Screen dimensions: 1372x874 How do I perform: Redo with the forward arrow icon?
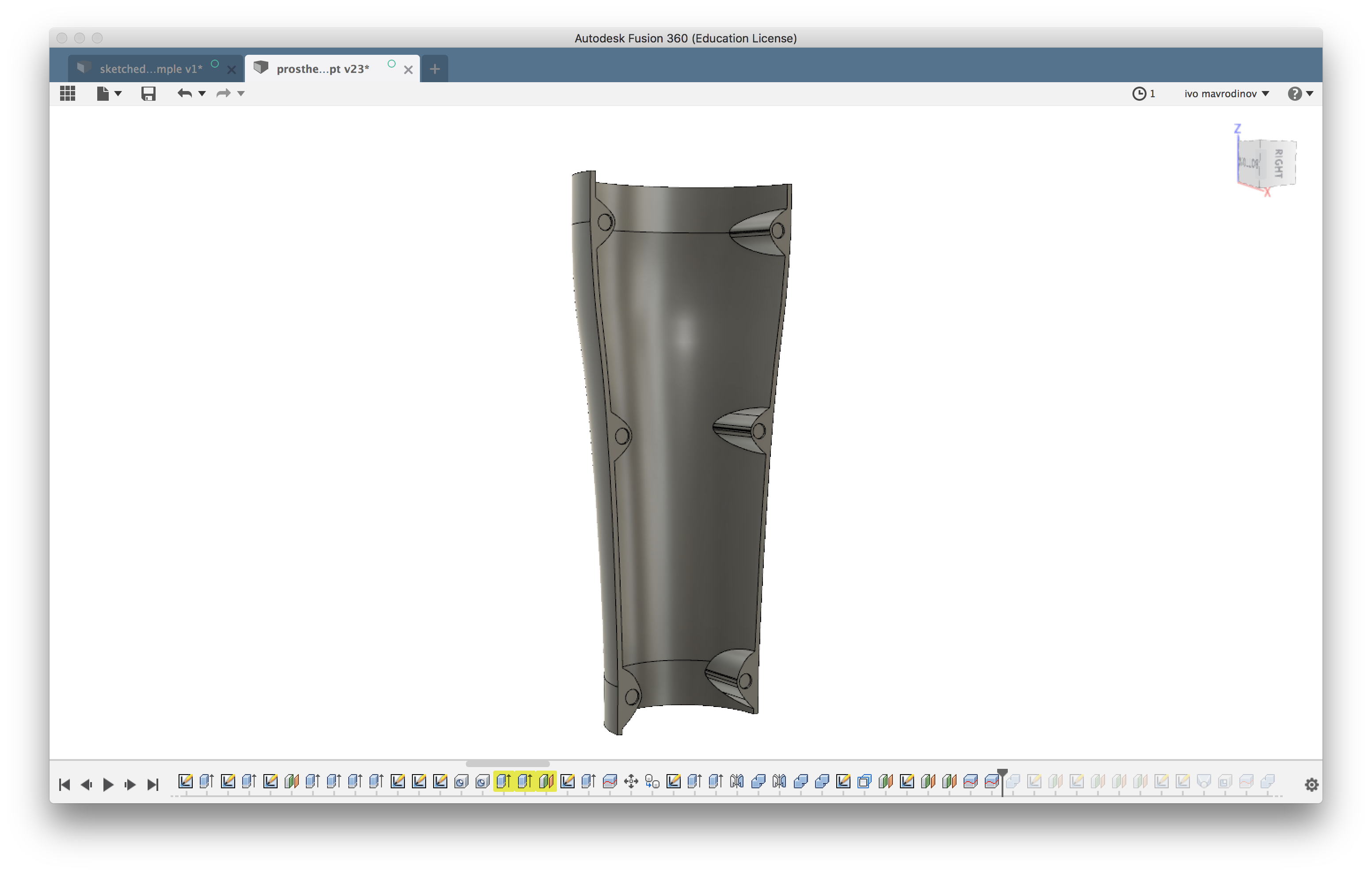click(223, 93)
